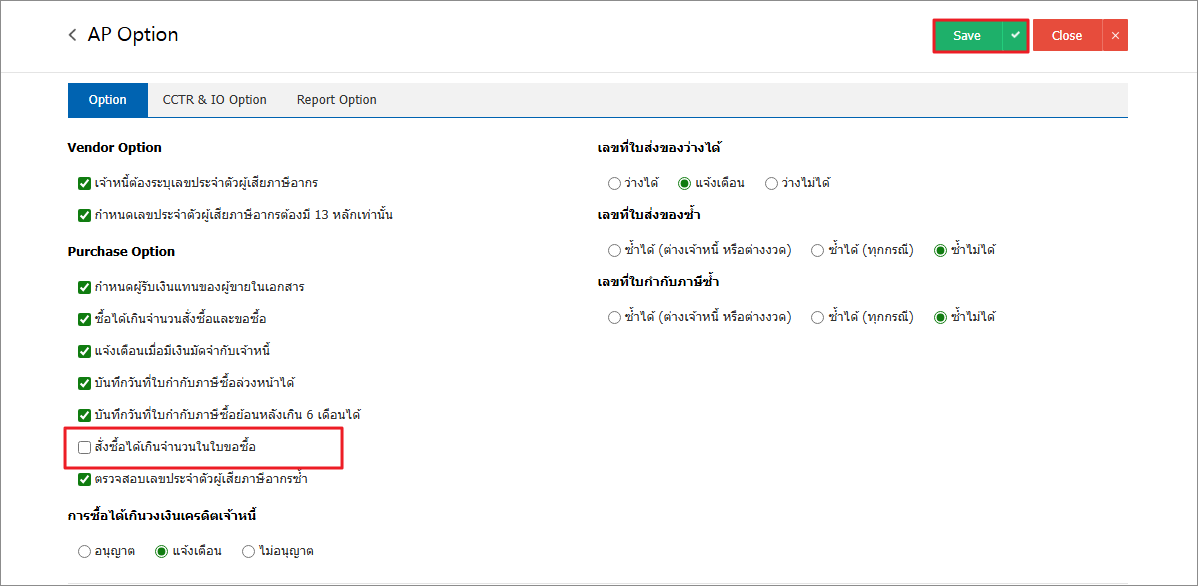Select ซ้ำได้ (ต่างเจ้าหนี้ หรือต่างงวด) under เลขที่ใบกำกับภาษีซ้ำ
Screen dimensions: 1198x586
click(x=614, y=317)
